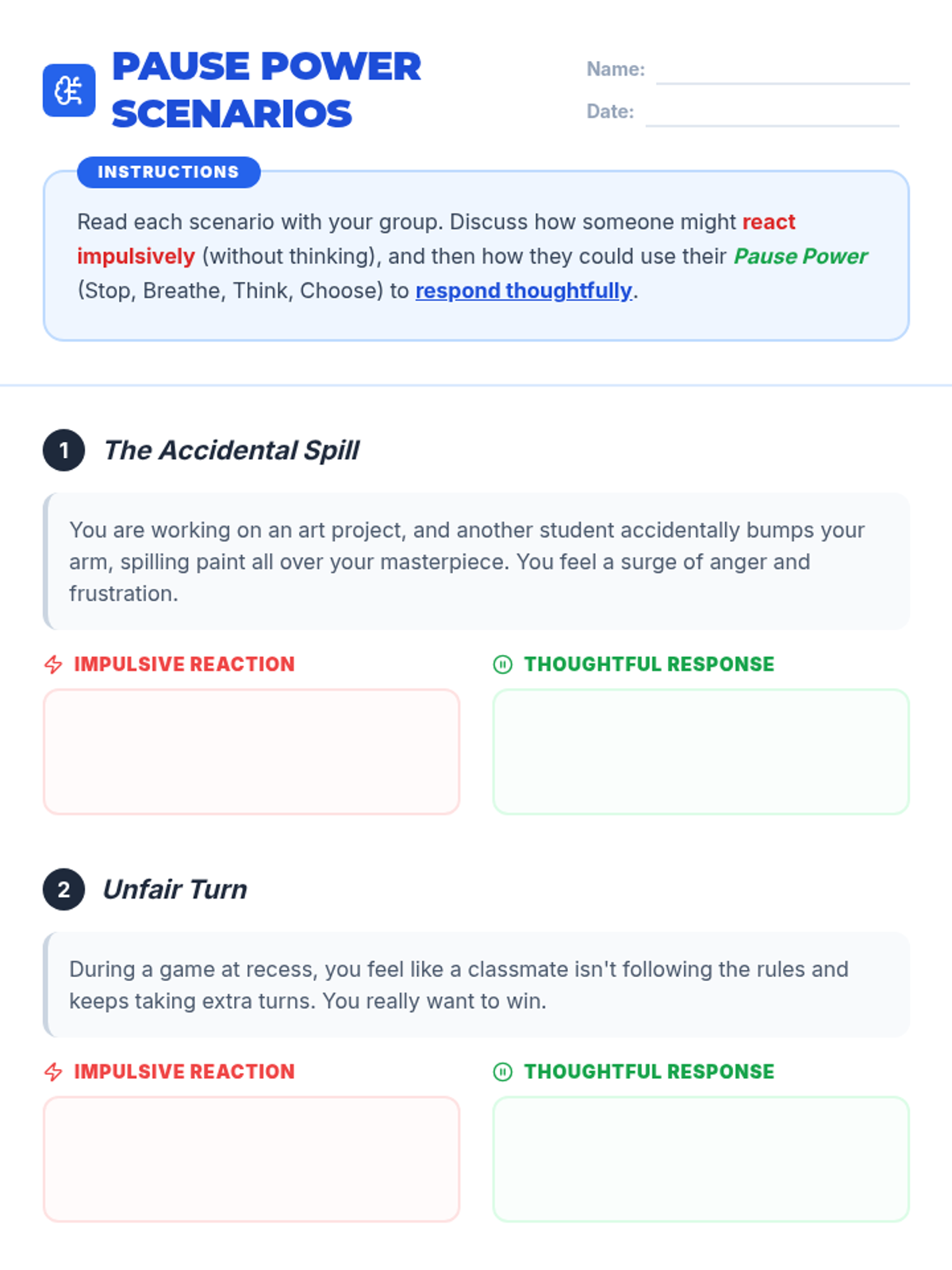This screenshot has height=1270, width=952.
Task: Click the number 2 circle badge
Action: click(64, 889)
